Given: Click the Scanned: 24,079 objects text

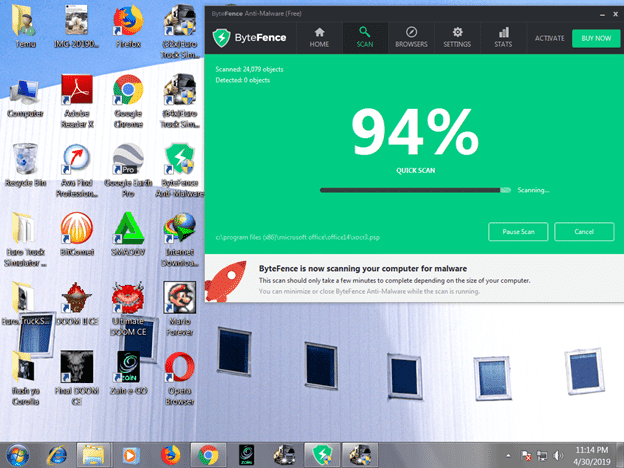Looking at the screenshot, I should (x=250, y=69).
